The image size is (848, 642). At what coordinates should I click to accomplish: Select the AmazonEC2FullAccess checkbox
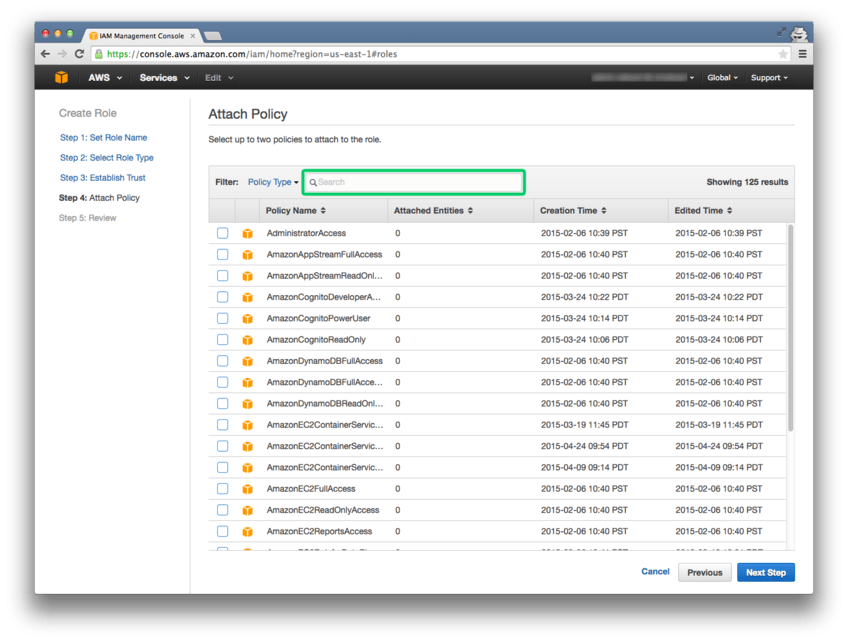[222, 488]
